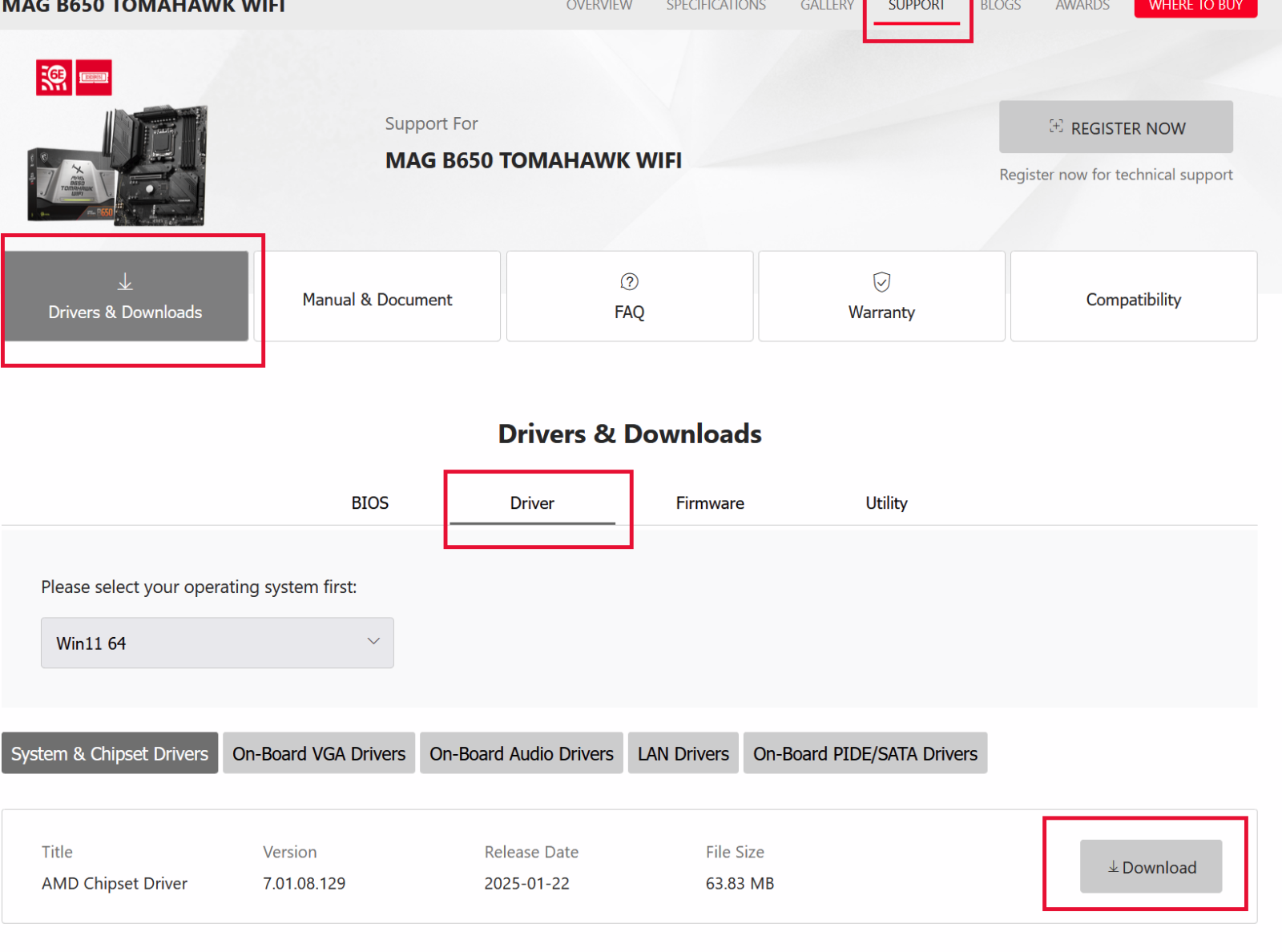Screen dimensions: 1282x952
Task: Open the Warranty section card
Action: (x=881, y=296)
